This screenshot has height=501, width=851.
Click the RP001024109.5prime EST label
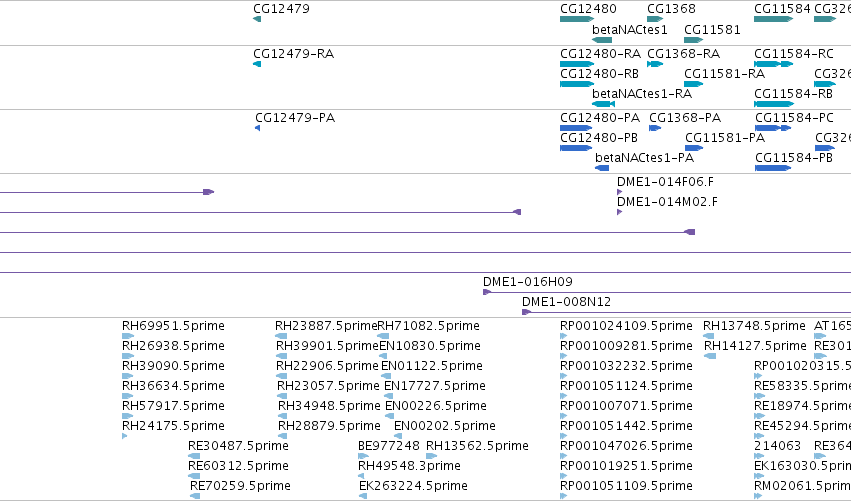point(626,326)
